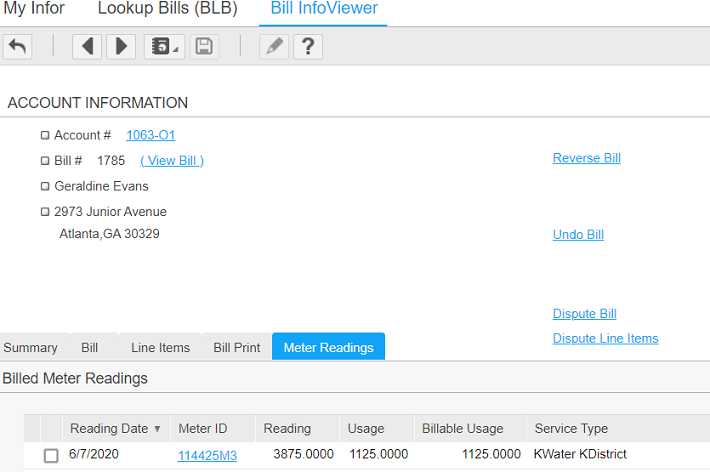Go to the next record
Image resolution: width=710 pixels, height=472 pixels.
pos(120,46)
